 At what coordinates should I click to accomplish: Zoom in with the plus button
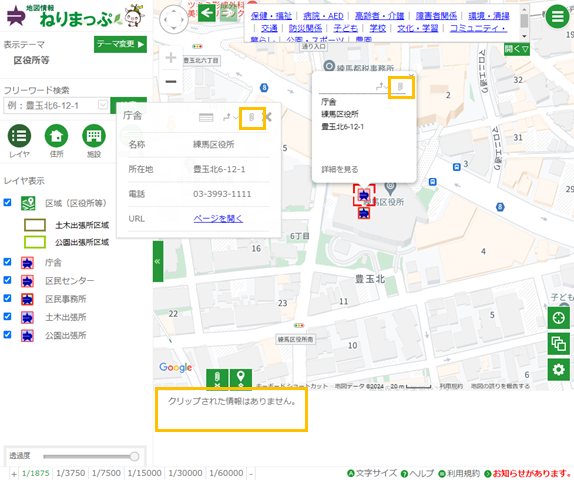[171, 58]
